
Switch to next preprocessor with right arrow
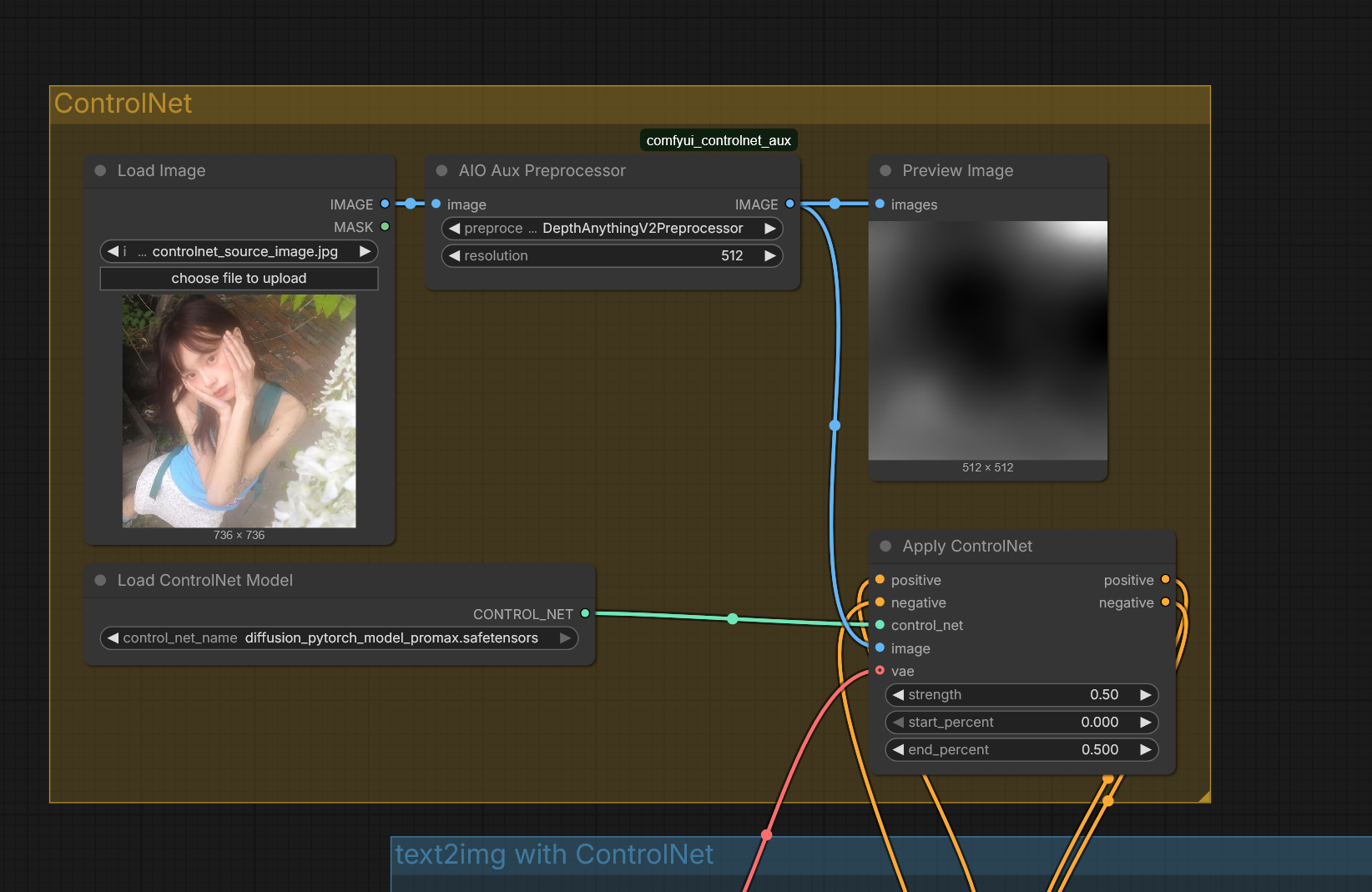point(769,228)
